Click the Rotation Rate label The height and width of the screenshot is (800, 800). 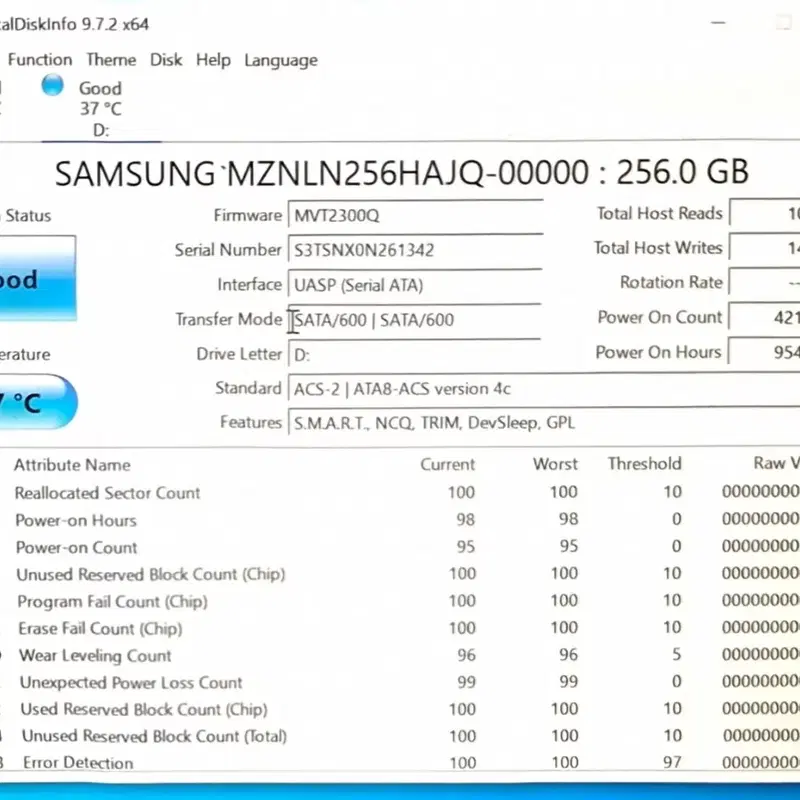[x=671, y=282]
